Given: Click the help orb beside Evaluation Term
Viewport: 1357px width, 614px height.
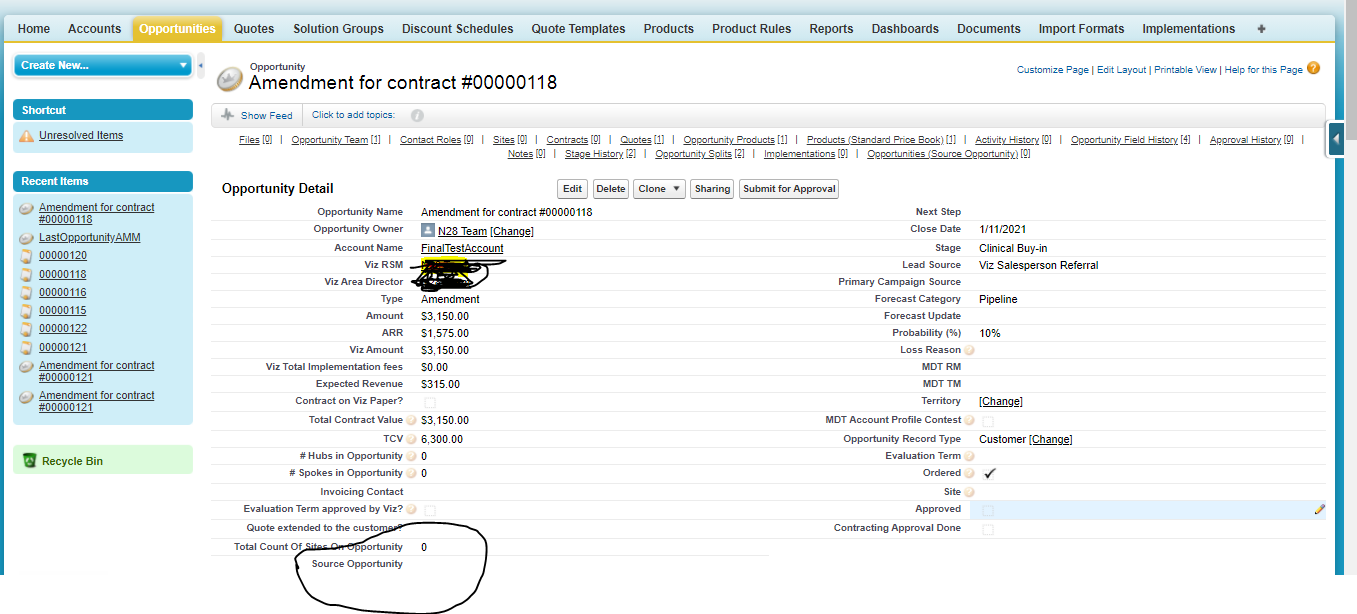Looking at the screenshot, I should click(x=969, y=456).
